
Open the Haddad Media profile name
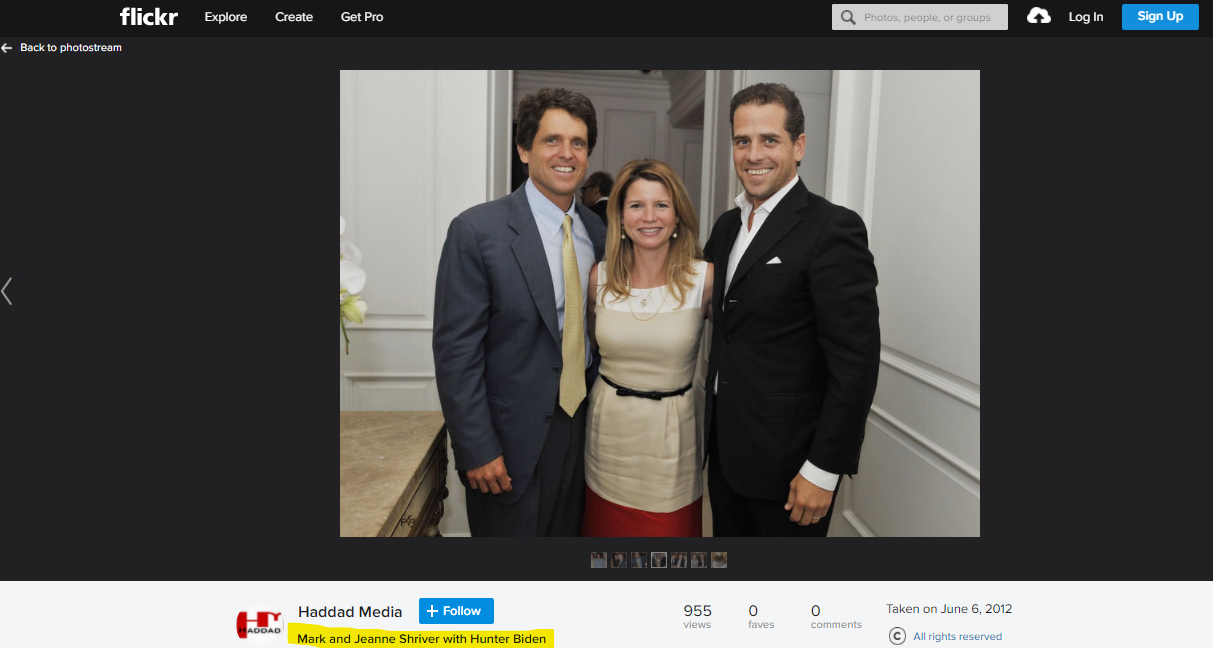pos(350,612)
